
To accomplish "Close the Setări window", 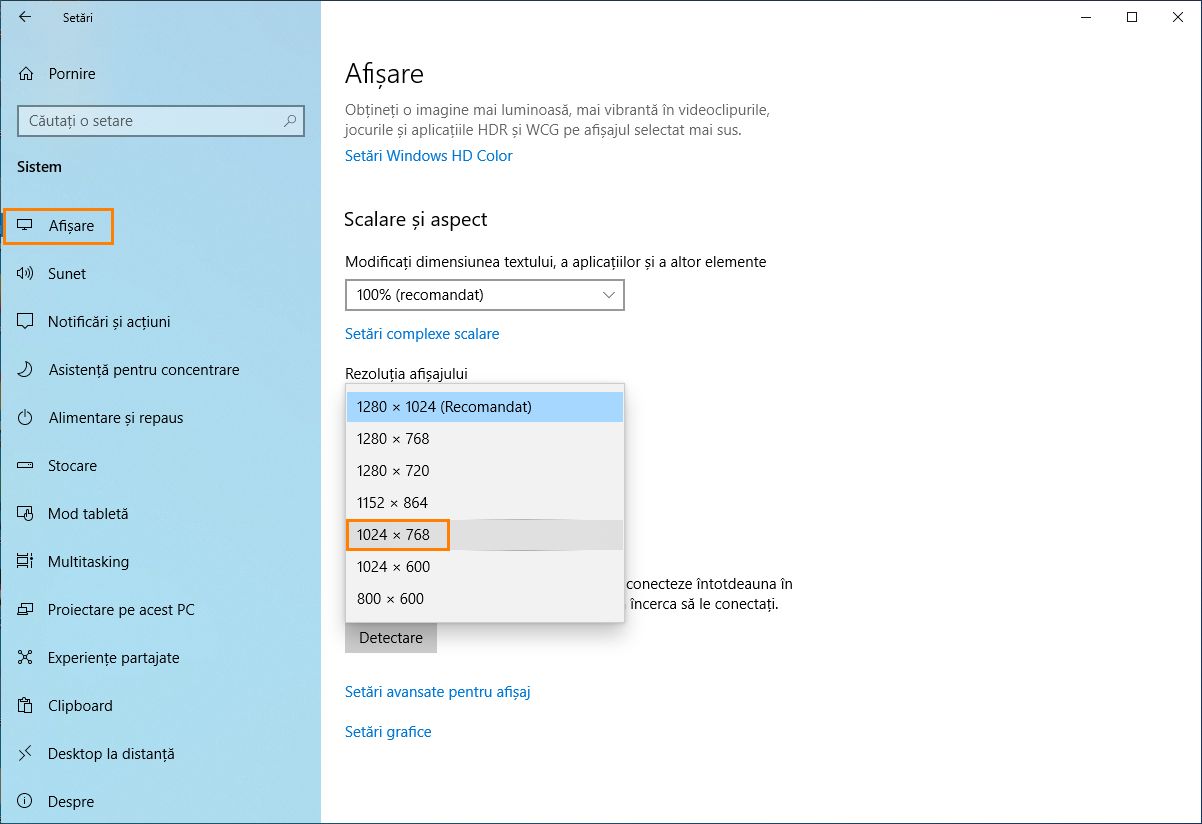I will coord(1178,17).
